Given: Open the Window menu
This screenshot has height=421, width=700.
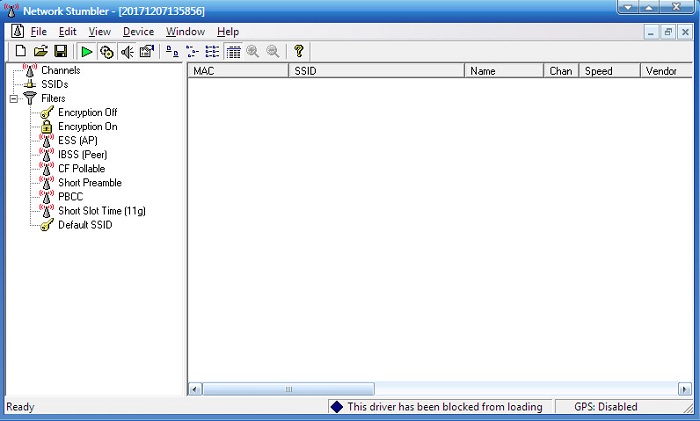Looking at the screenshot, I should (x=185, y=32).
